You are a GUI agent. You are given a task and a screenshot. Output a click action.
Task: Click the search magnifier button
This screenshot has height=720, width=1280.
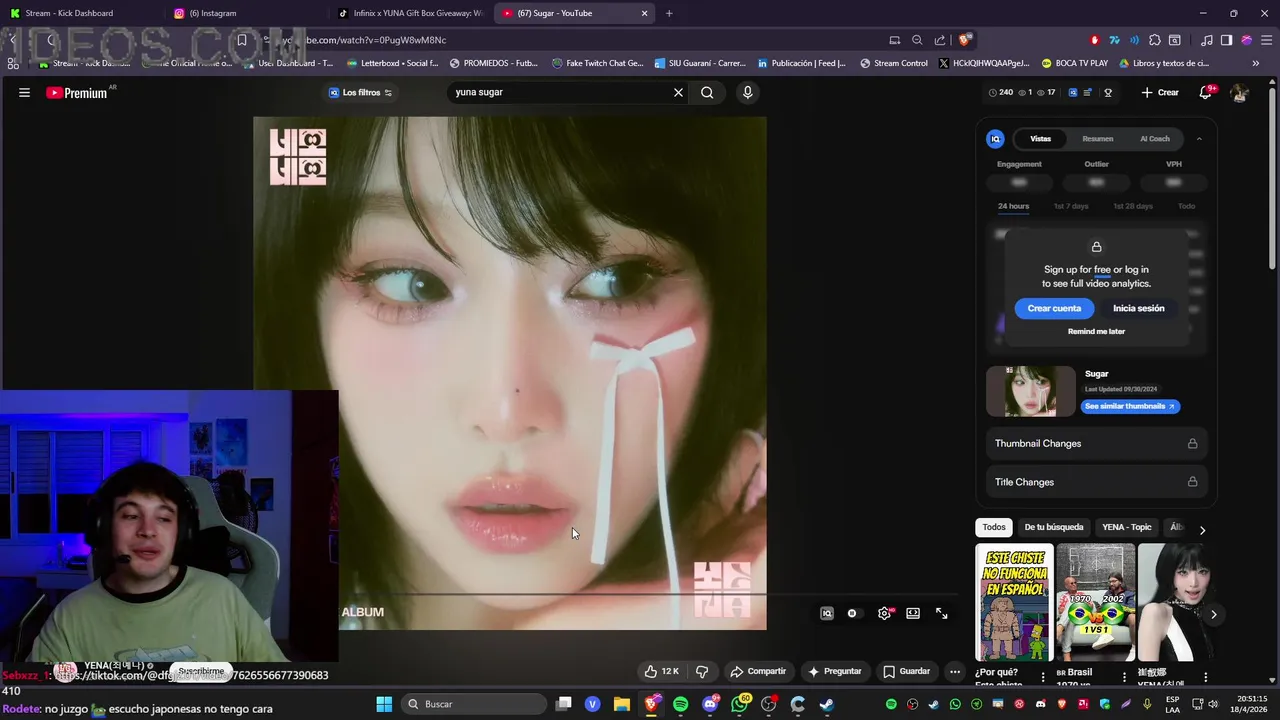click(x=707, y=92)
